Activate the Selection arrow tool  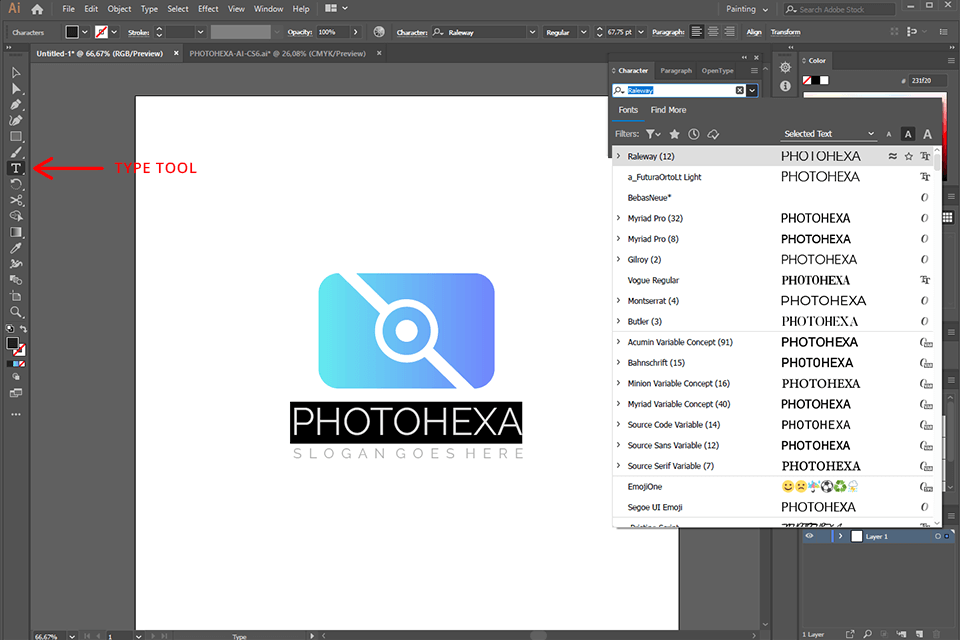(15, 72)
